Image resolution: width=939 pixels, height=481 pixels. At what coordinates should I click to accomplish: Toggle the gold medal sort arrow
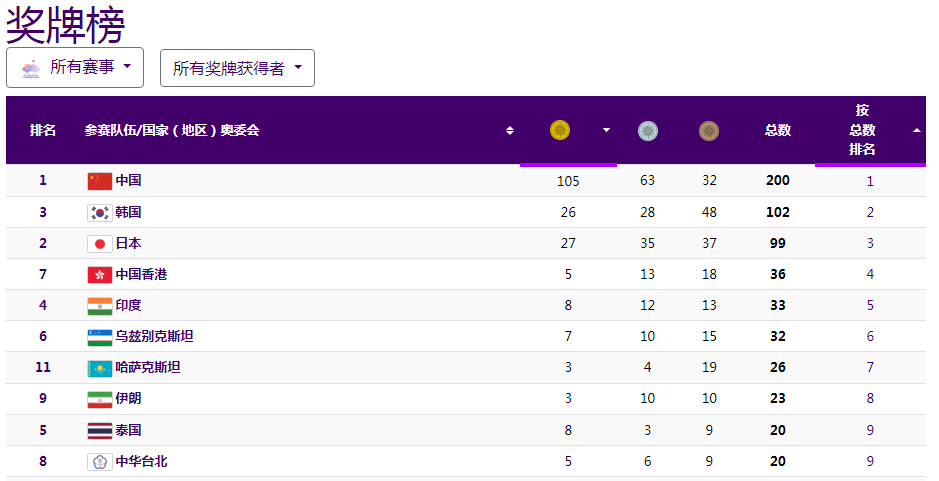pyautogui.click(x=606, y=130)
